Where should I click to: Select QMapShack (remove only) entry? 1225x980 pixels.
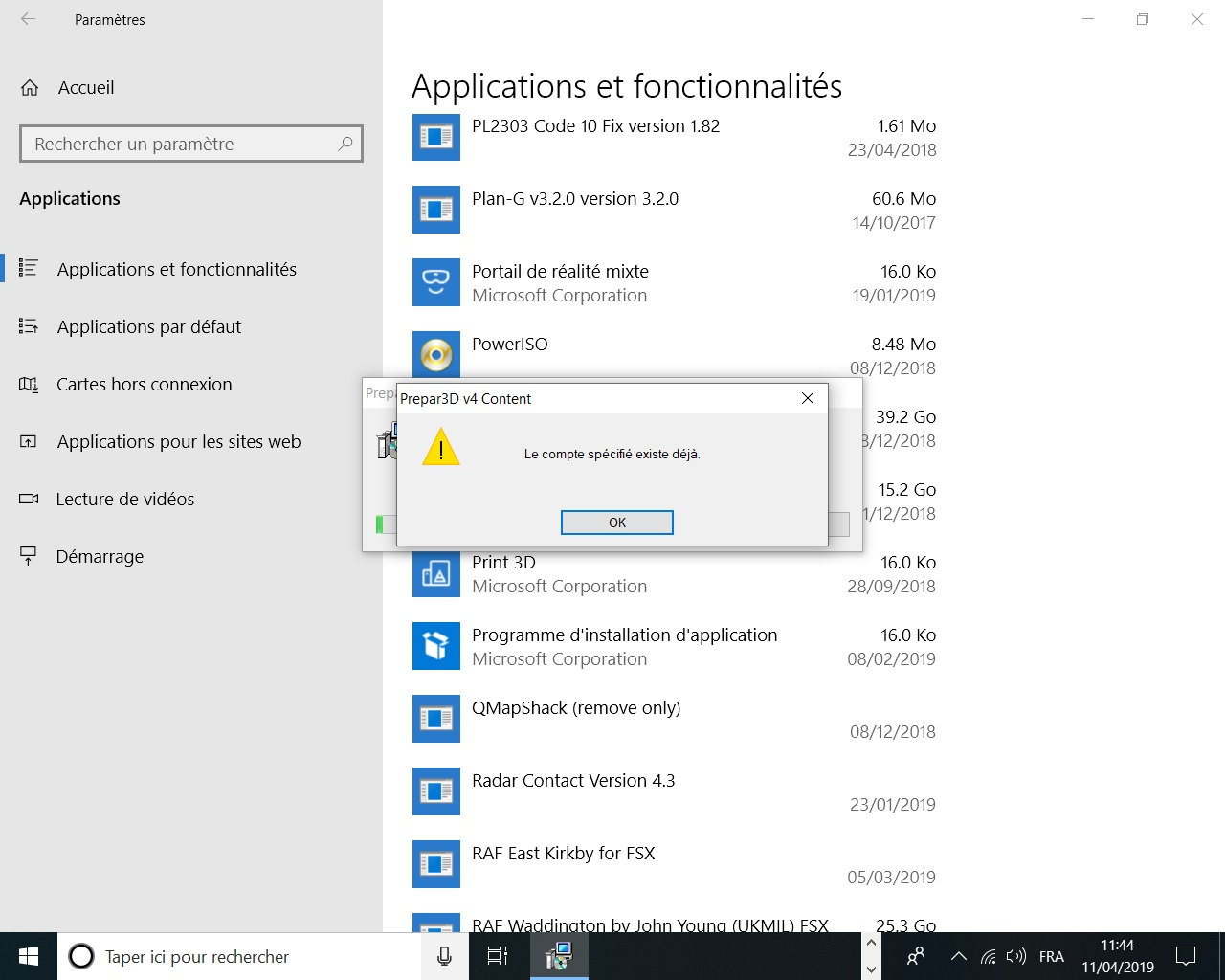tap(675, 719)
